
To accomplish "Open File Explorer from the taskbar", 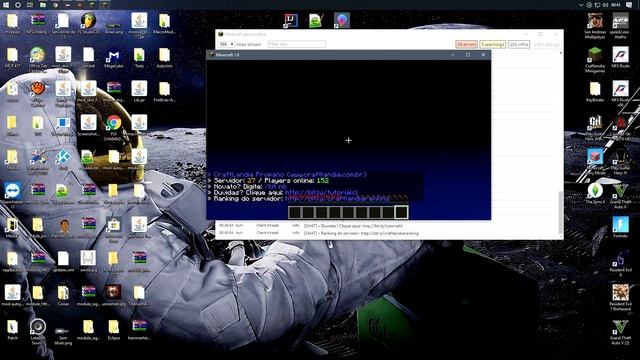I will pos(42,5).
